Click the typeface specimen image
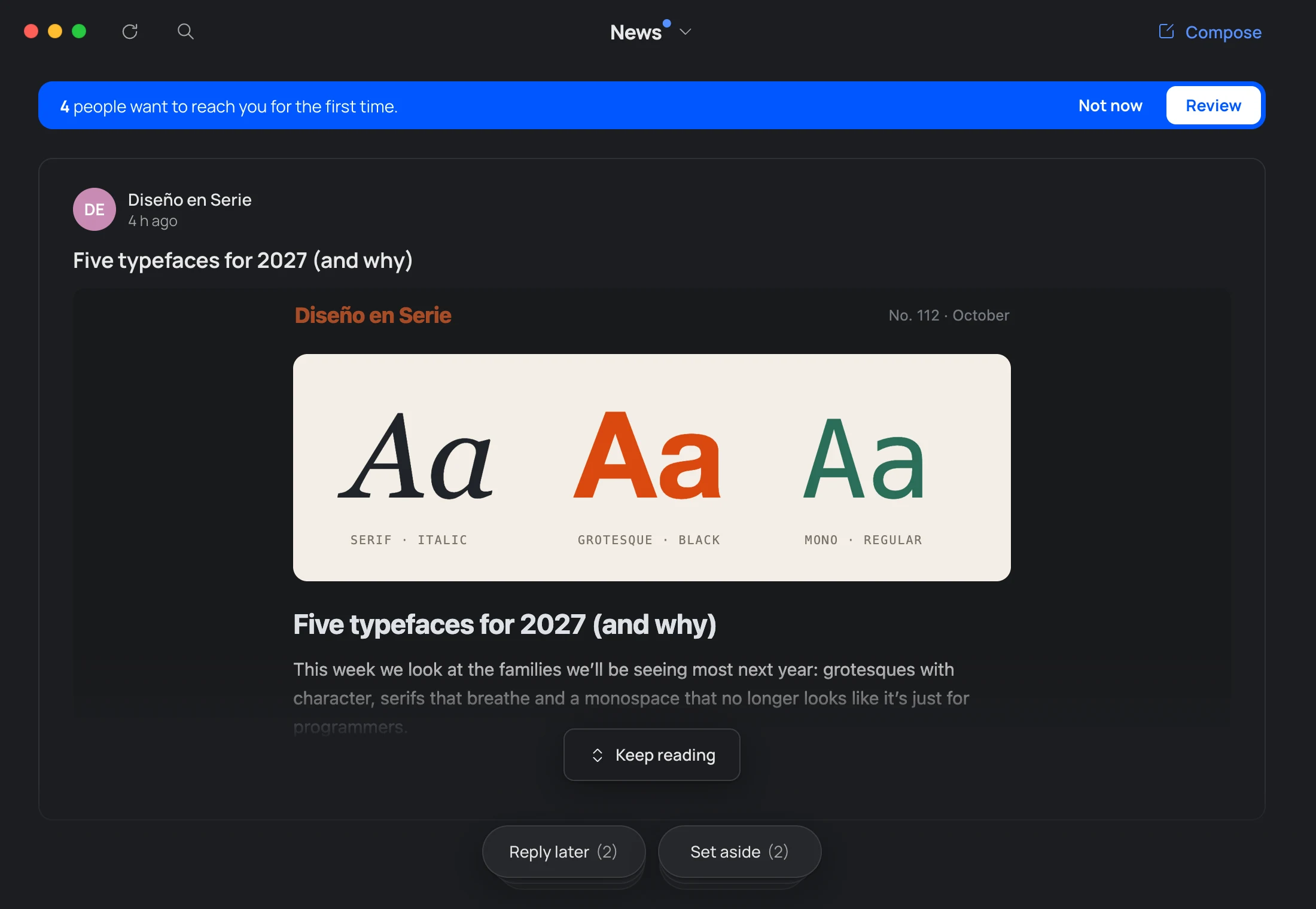This screenshot has width=1316, height=909. (x=652, y=468)
